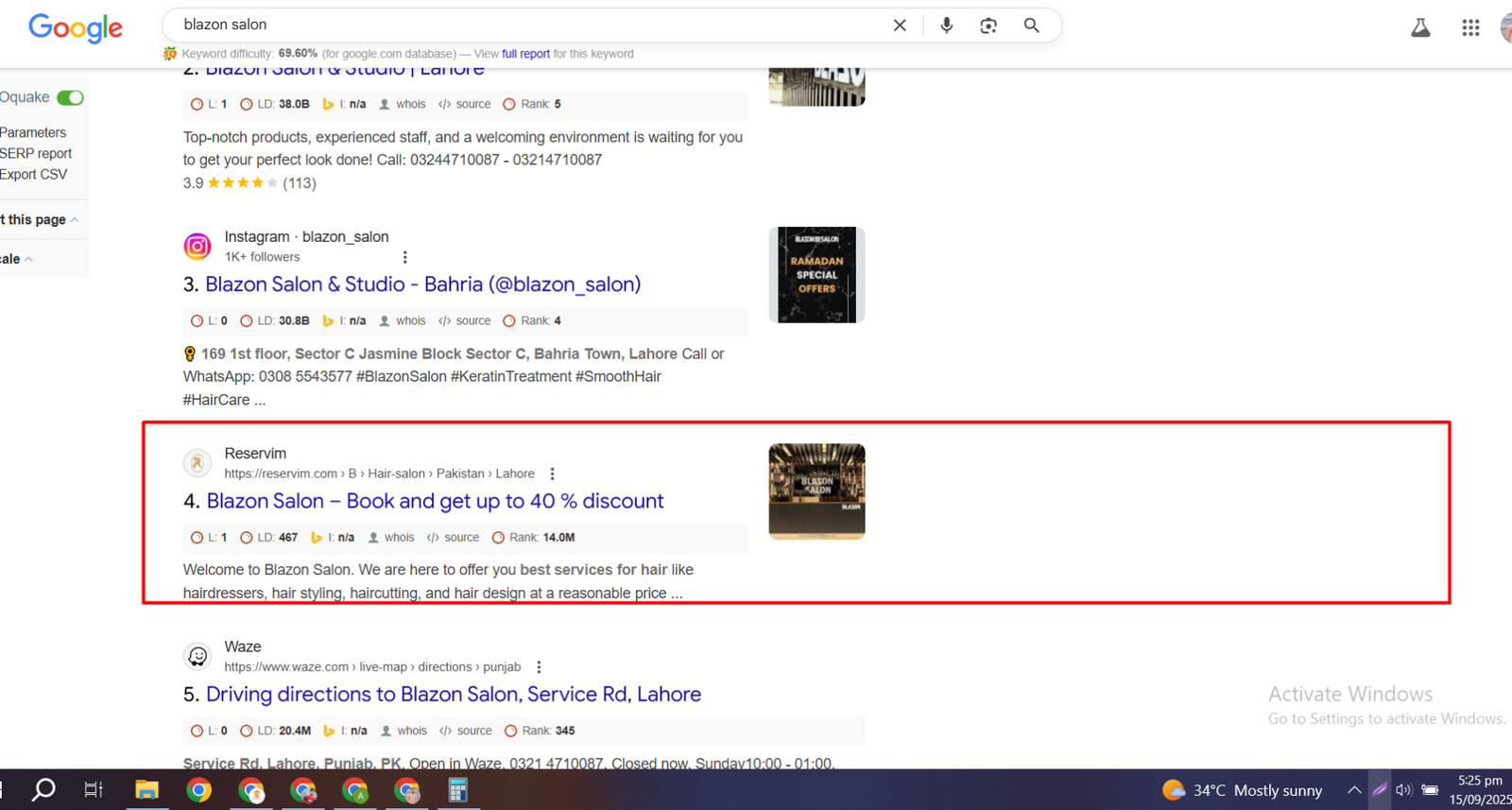
Task: Click the Instagram favicon for blazon_salon
Action: pyautogui.click(x=198, y=247)
